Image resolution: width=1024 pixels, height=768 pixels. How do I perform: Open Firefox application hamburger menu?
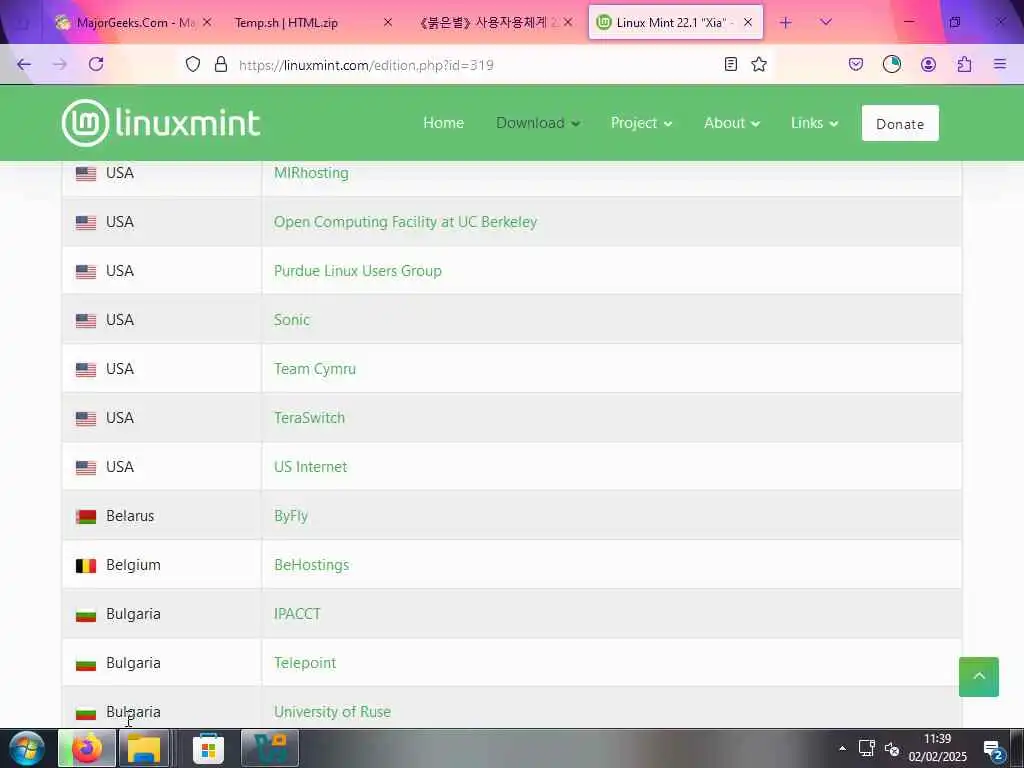pyautogui.click(x=1000, y=64)
